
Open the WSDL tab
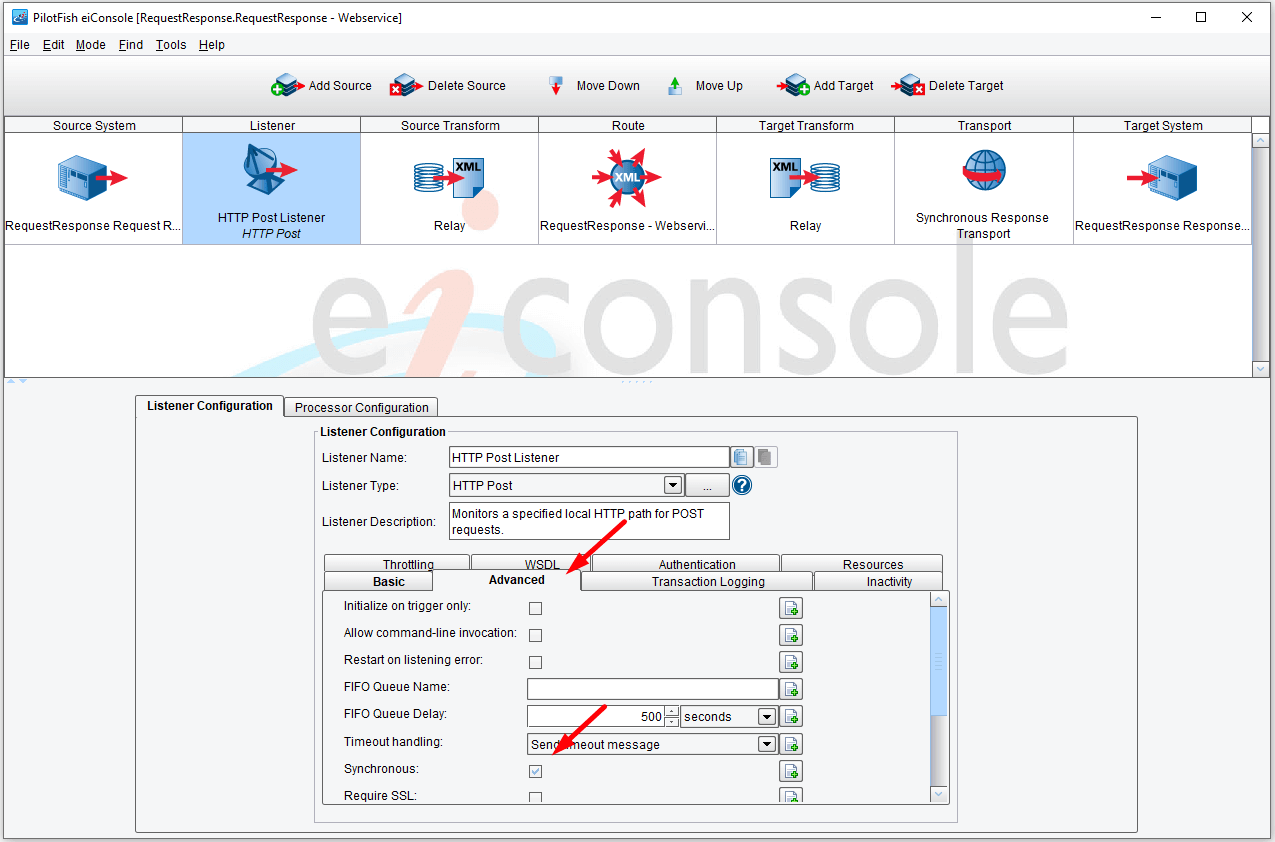(531, 564)
